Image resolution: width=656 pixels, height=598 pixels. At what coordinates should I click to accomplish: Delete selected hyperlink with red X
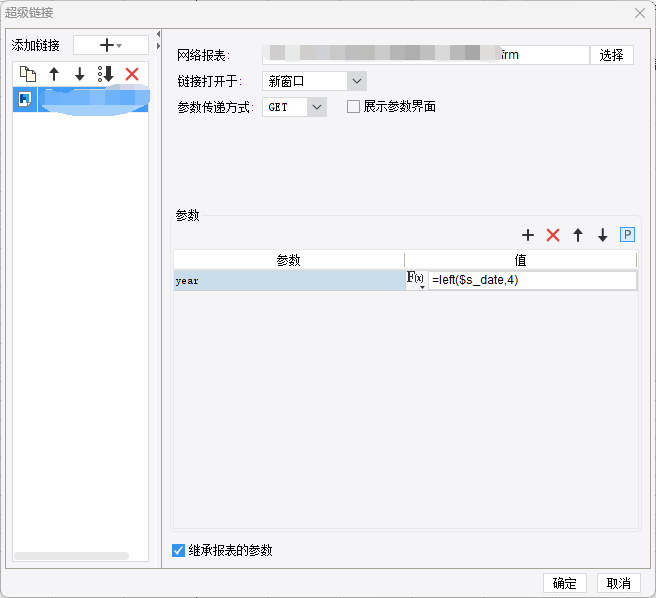coord(132,74)
